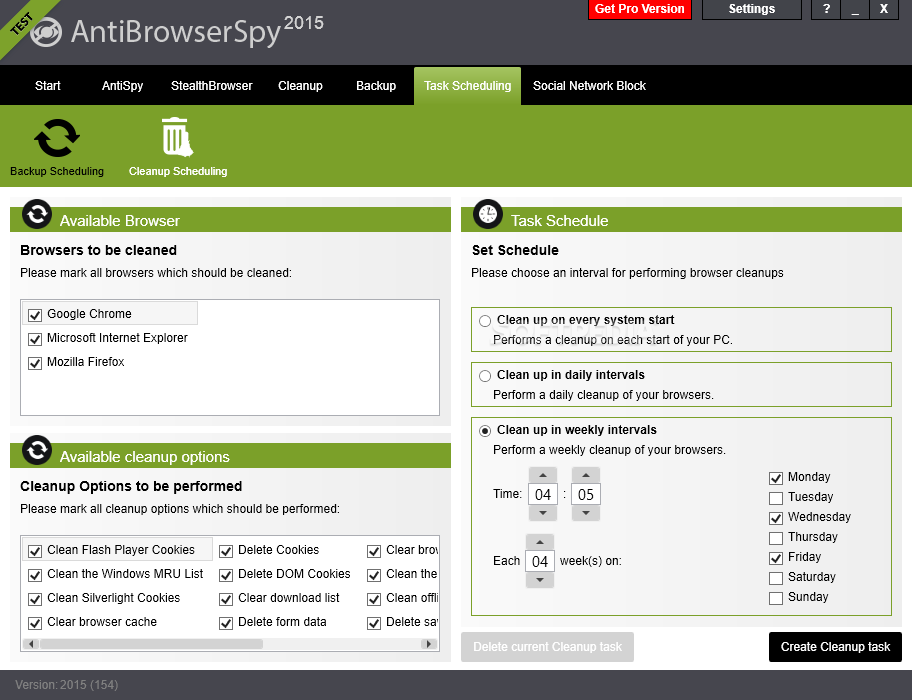This screenshot has width=912, height=700.
Task: Check Saturday in weekly schedule
Action: click(x=776, y=578)
